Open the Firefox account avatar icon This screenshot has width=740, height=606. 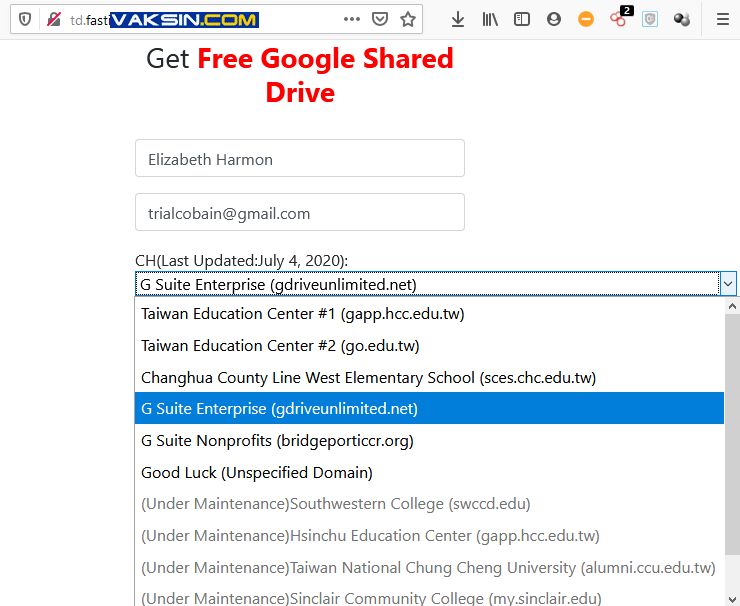(x=554, y=19)
